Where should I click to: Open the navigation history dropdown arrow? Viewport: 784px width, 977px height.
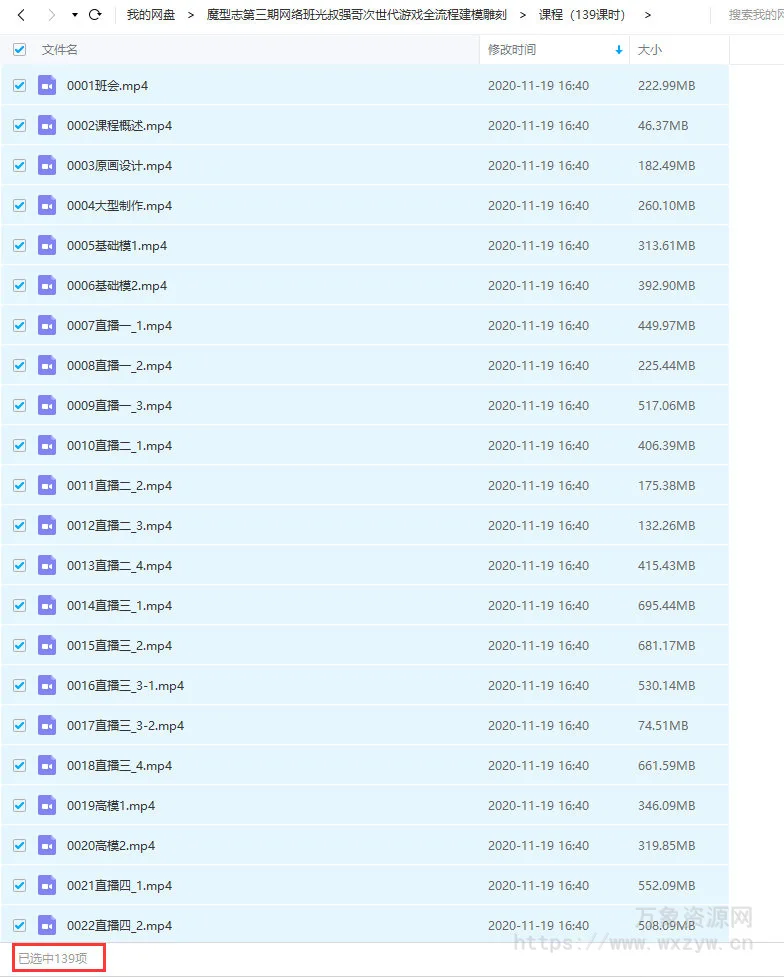pos(74,15)
